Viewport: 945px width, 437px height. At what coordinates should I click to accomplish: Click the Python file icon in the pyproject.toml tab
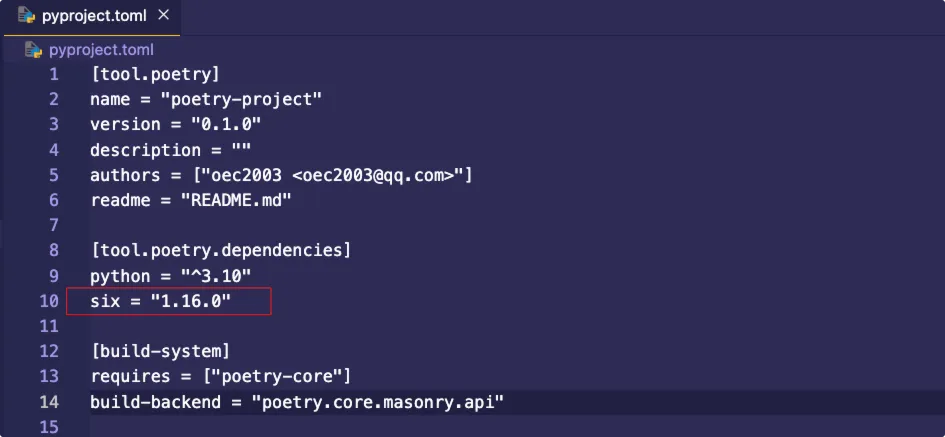pyautogui.click(x=27, y=16)
